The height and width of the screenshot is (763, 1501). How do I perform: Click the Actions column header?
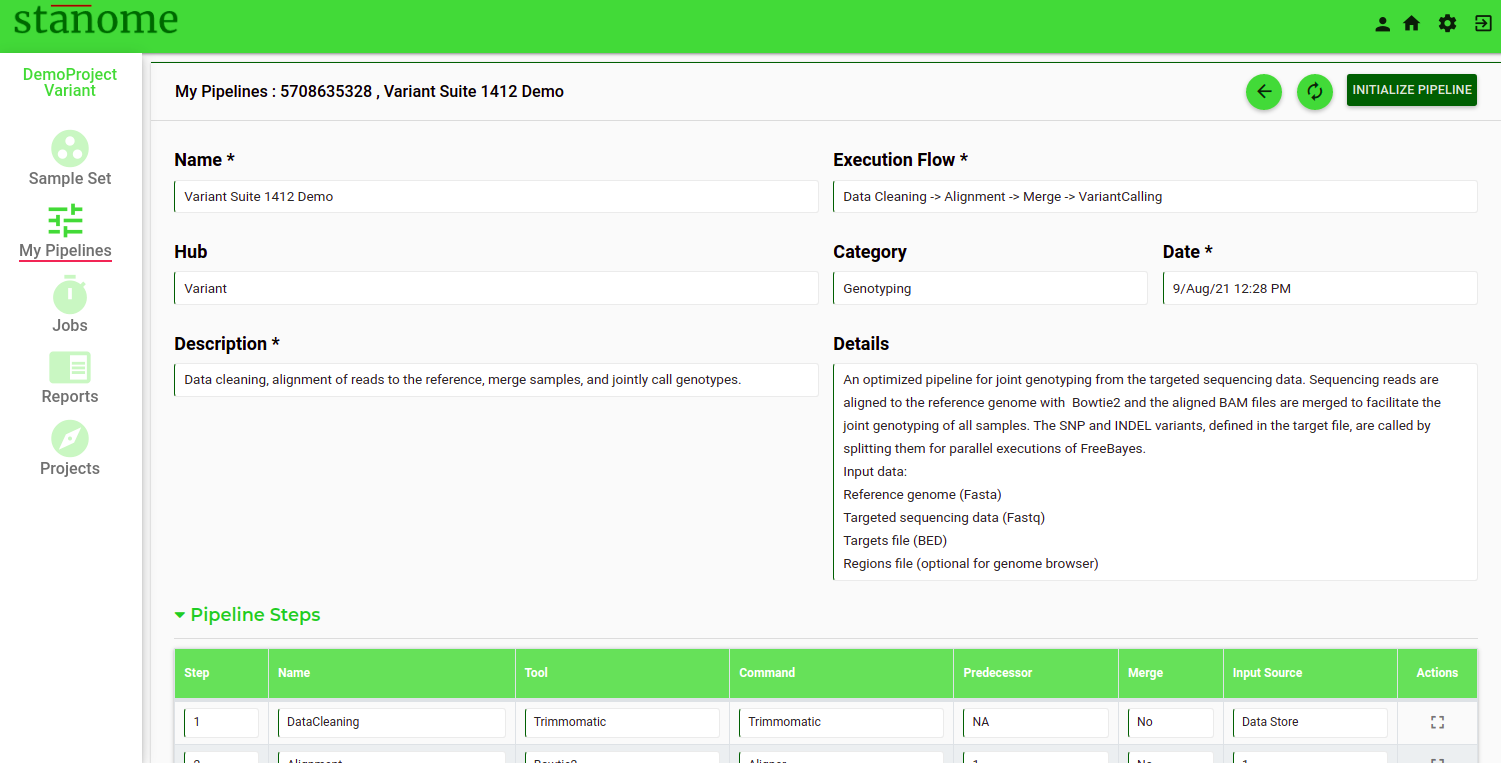(x=1437, y=673)
